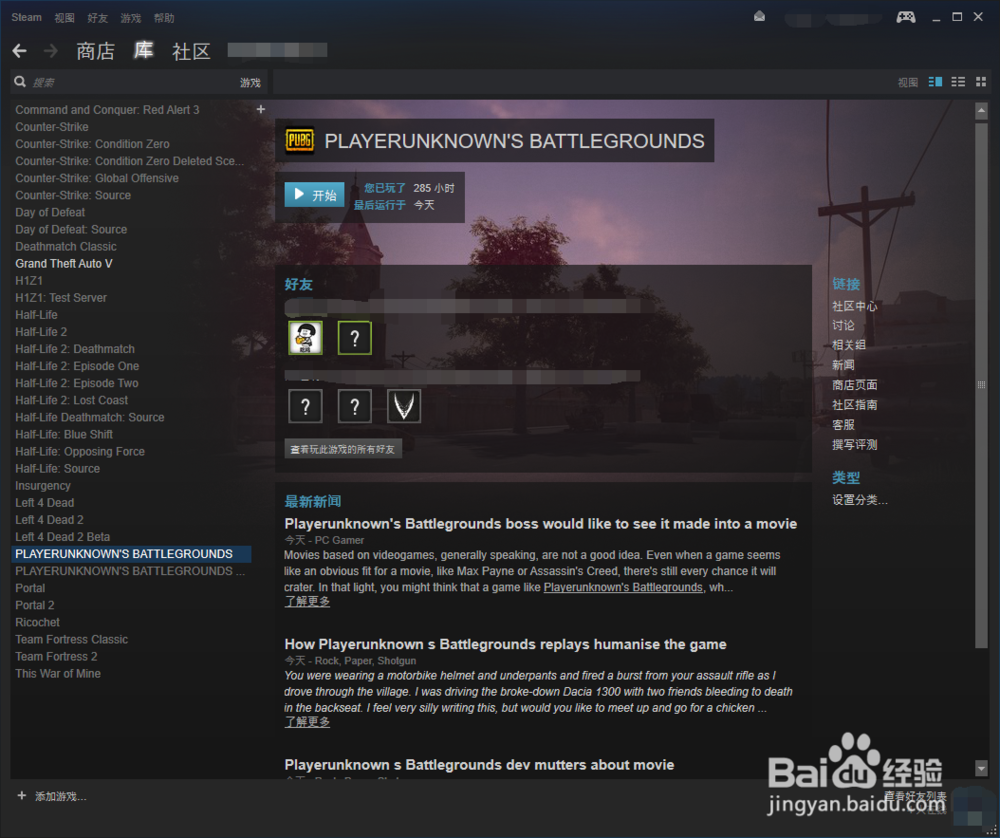Open news about PUBG boss wanting a movie

[x=541, y=524]
